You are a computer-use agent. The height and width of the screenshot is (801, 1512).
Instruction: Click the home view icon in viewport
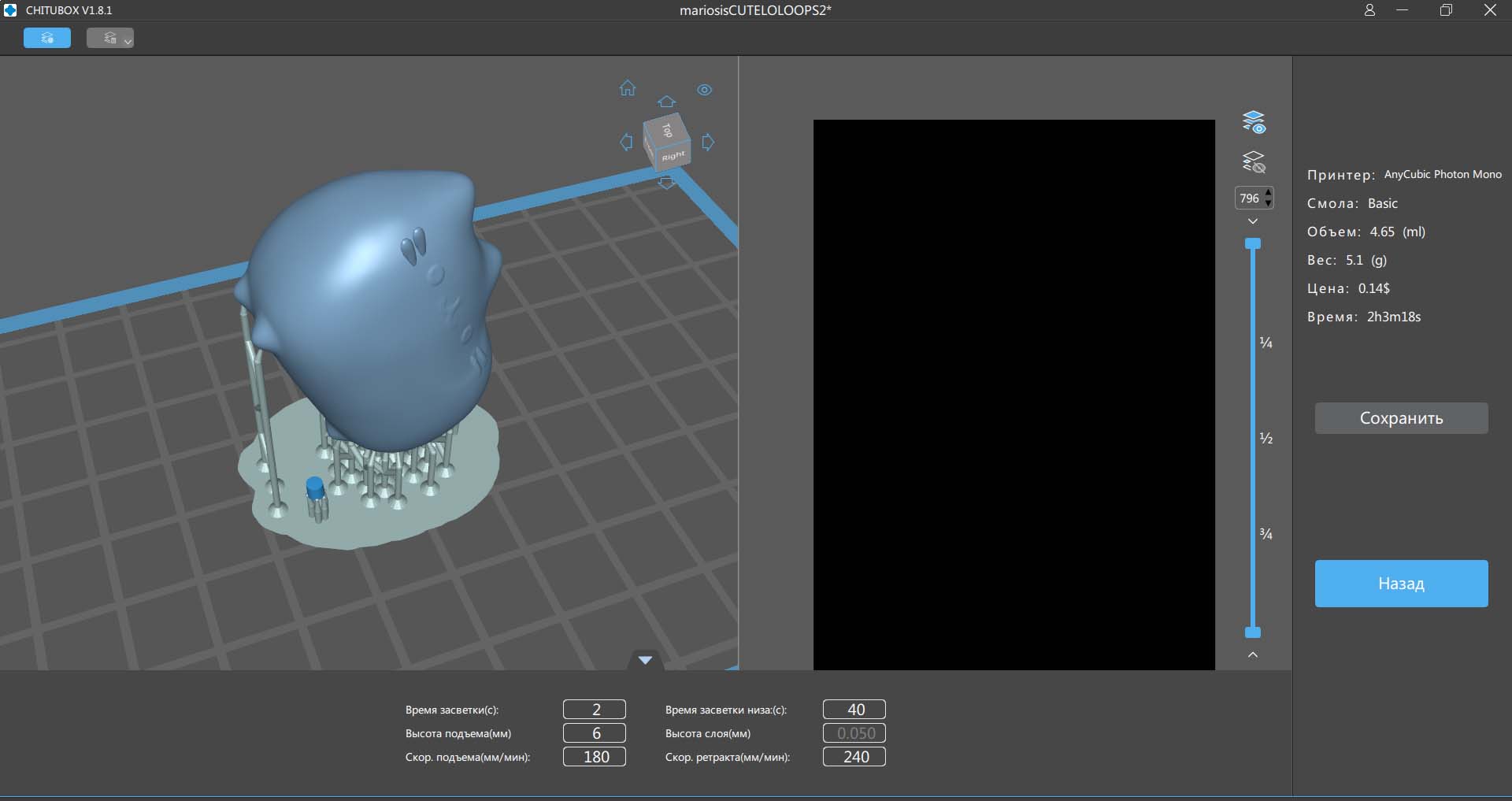tap(627, 88)
